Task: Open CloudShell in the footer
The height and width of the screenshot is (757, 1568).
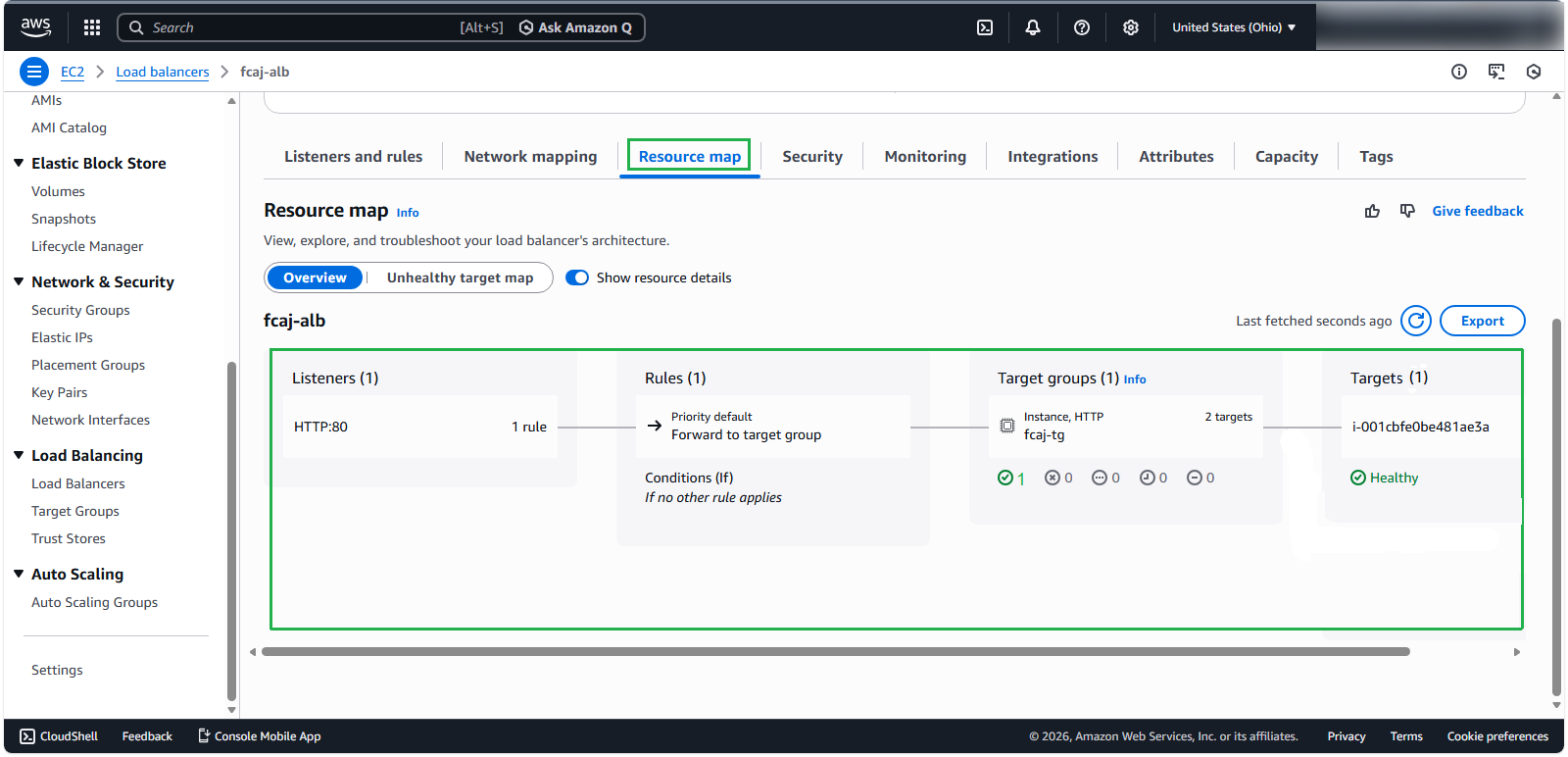Action: point(59,736)
